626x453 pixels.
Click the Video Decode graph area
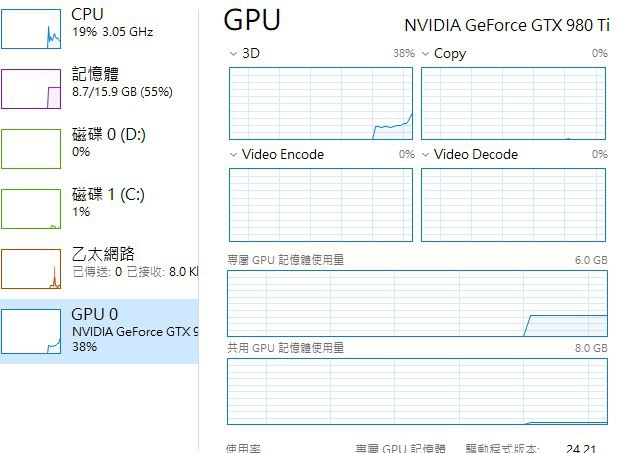(x=513, y=205)
